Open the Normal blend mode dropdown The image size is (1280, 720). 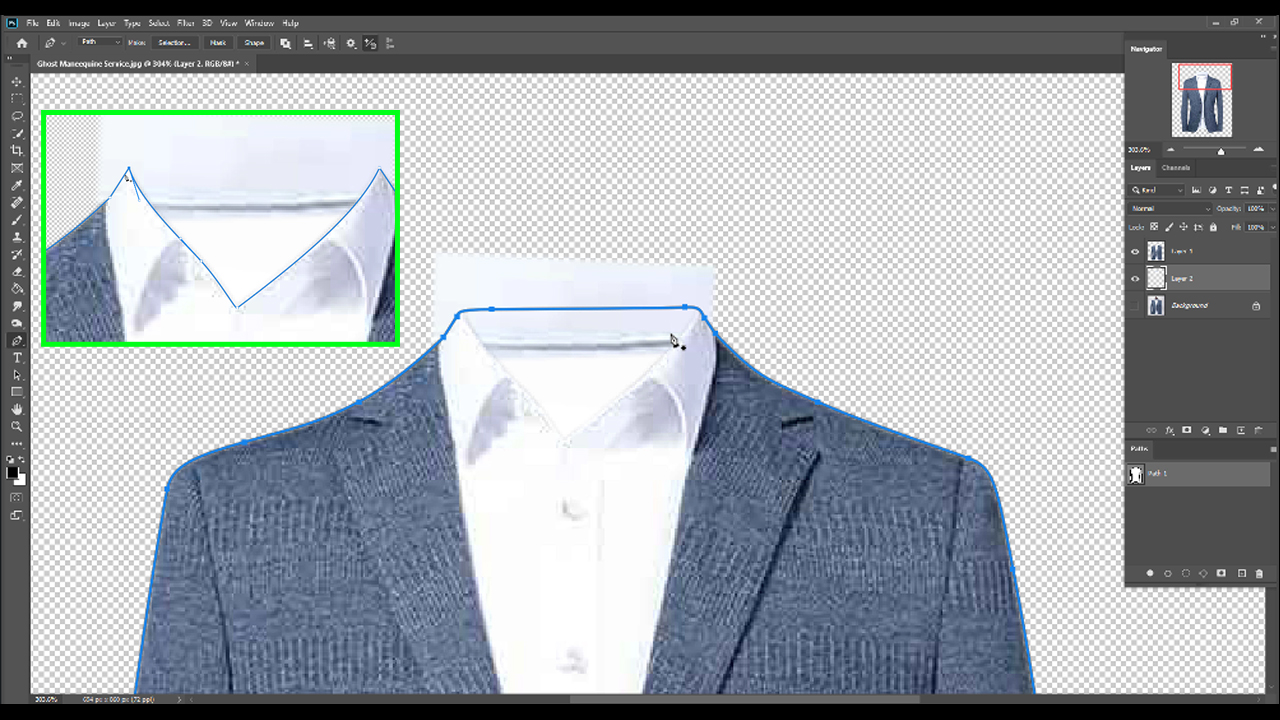point(1170,209)
